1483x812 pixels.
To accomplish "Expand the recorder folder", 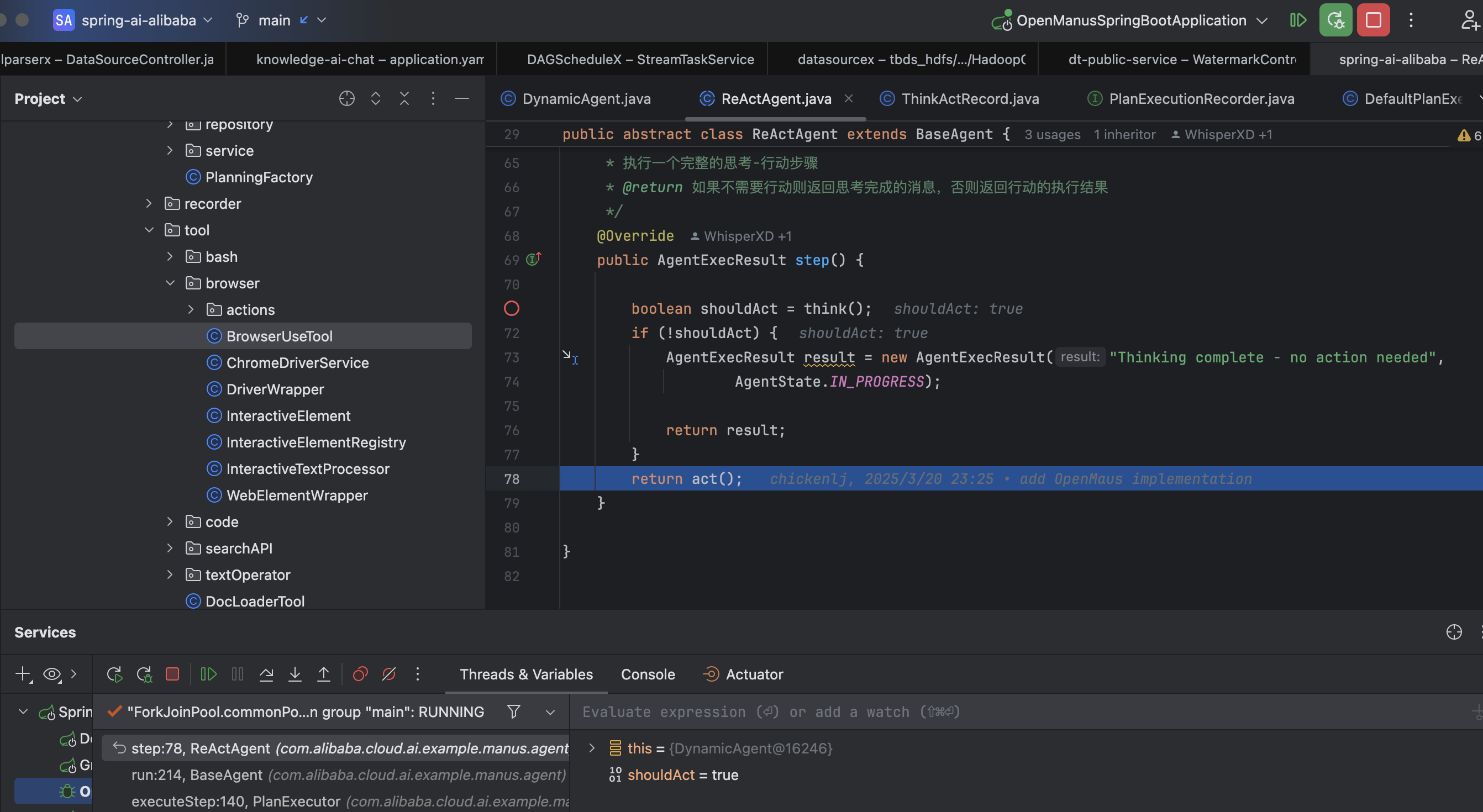I will click(149, 203).
